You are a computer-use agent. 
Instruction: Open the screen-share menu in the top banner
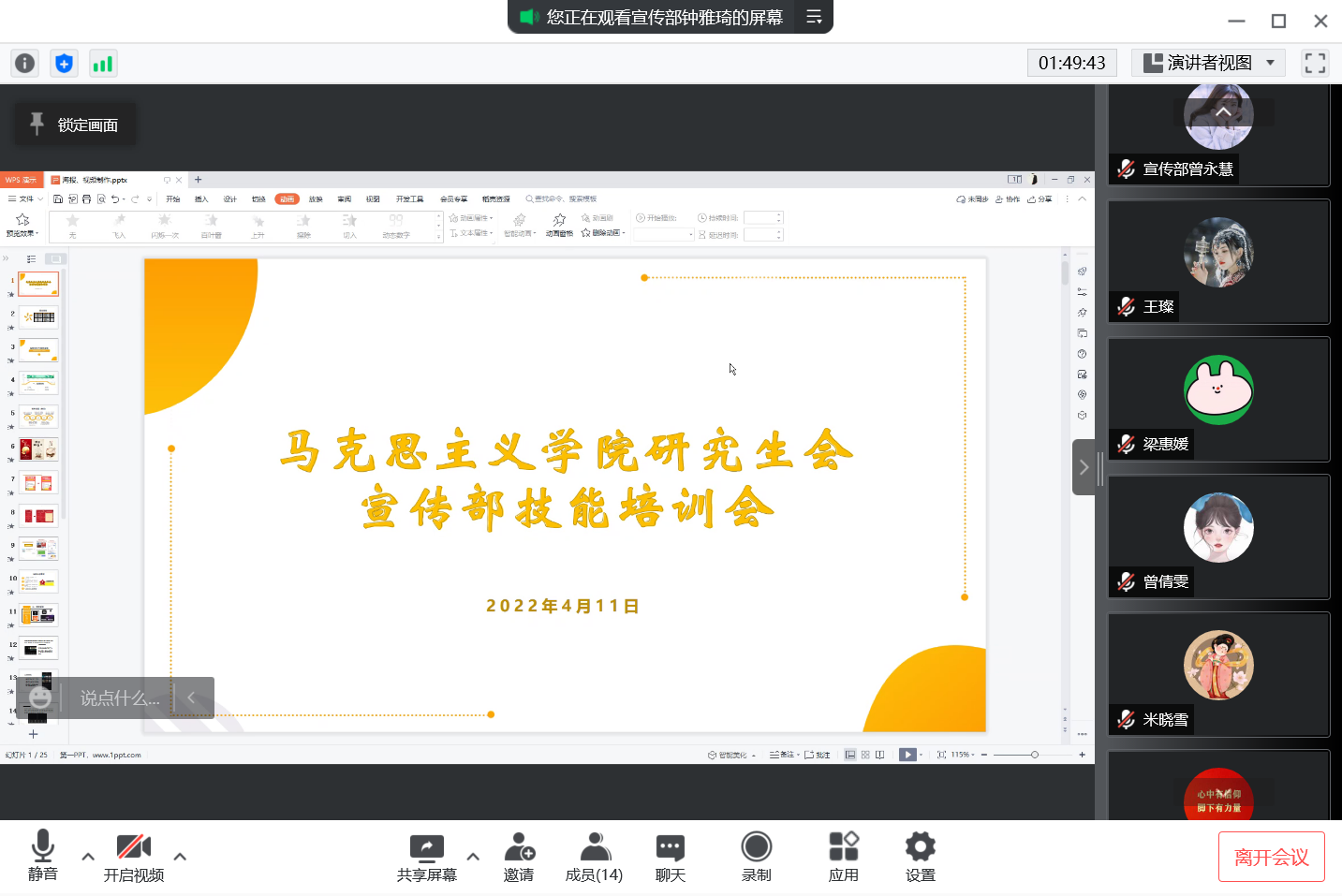click(x=814, y=17)
